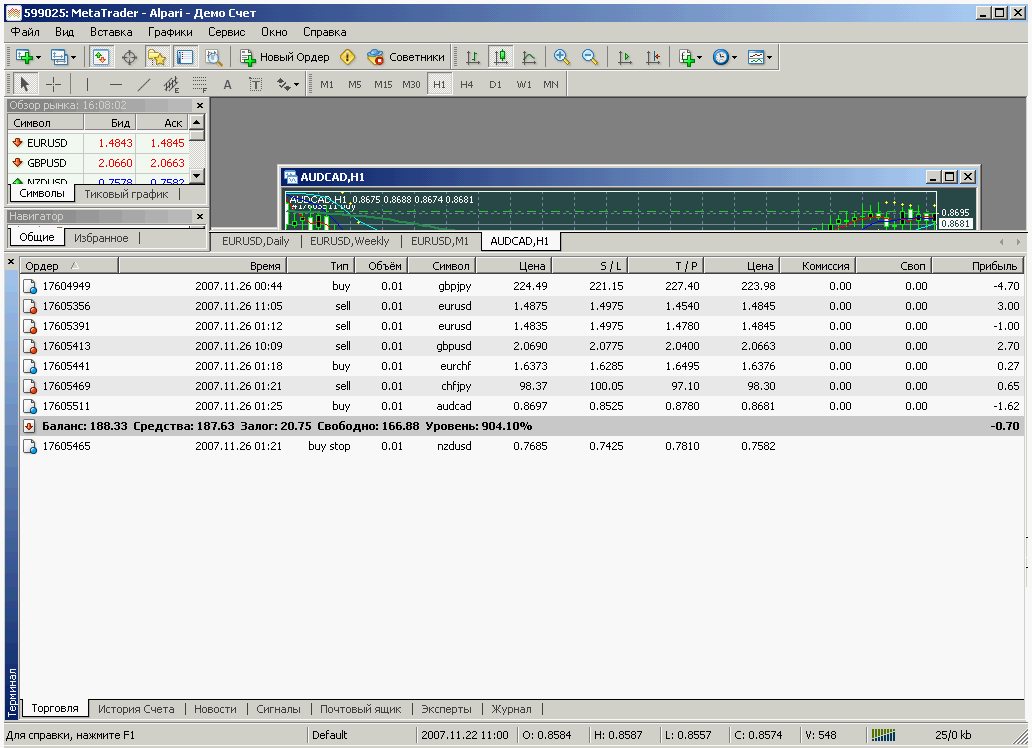Switch chart to candlesticks view icon

(501, 57)
